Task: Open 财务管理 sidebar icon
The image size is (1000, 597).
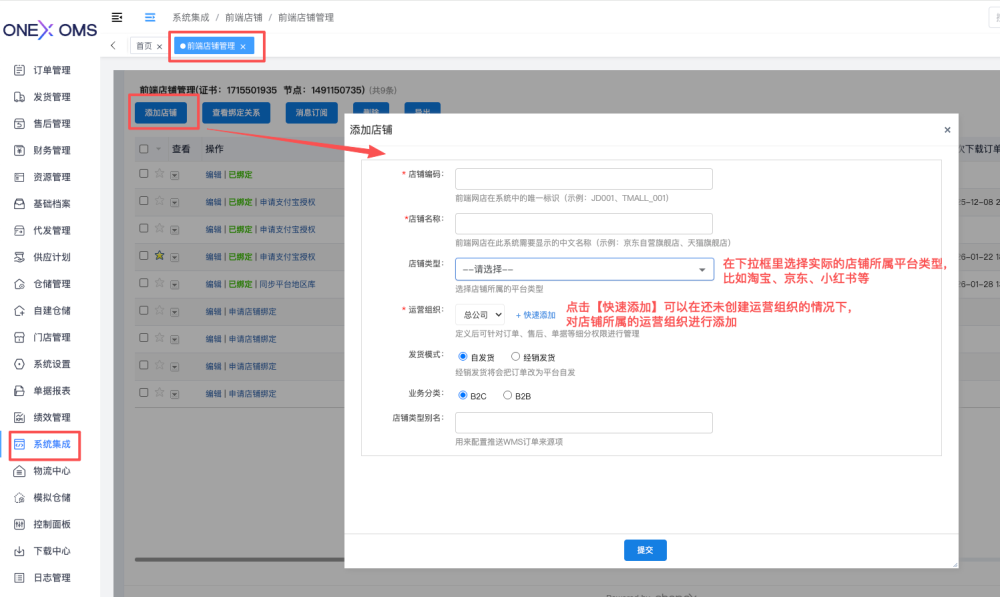Action: tap(19, 151)
